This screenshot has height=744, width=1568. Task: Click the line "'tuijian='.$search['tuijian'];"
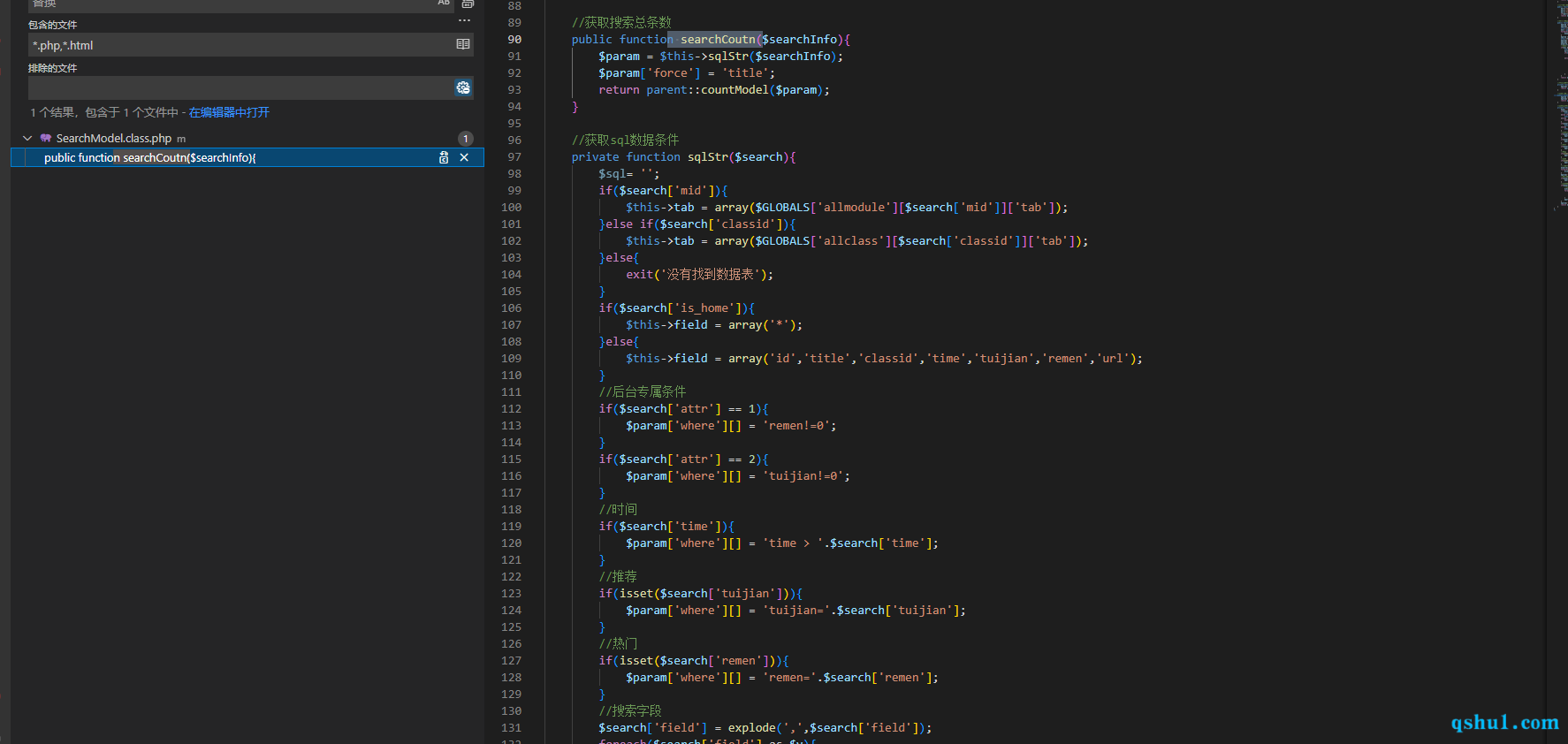click(x=795, y=610)
